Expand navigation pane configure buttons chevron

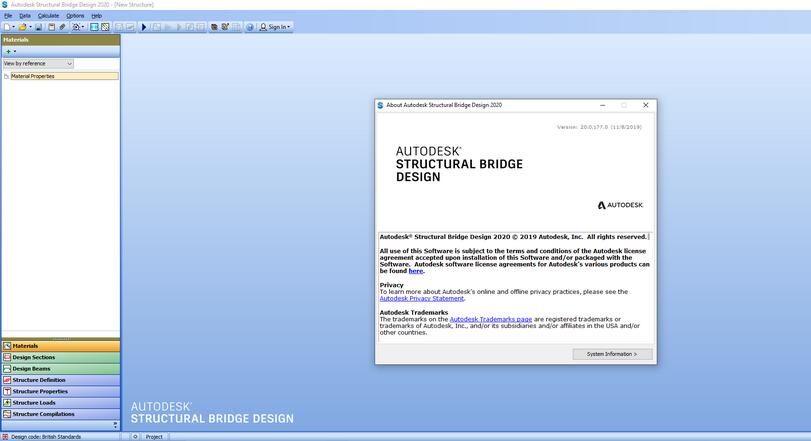click(115, 425)
